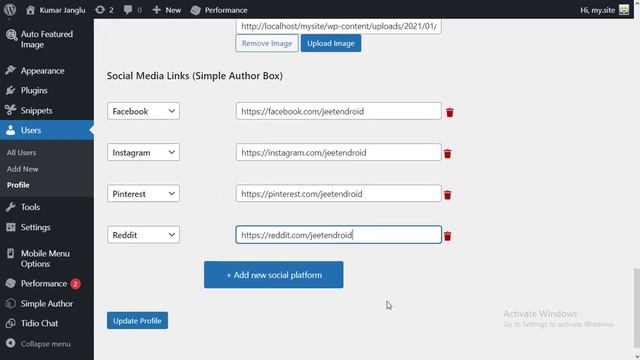This screenshot has width=640, height=360.
Task: Open the Kumar Janglu site home link
Action: (56, 10)
